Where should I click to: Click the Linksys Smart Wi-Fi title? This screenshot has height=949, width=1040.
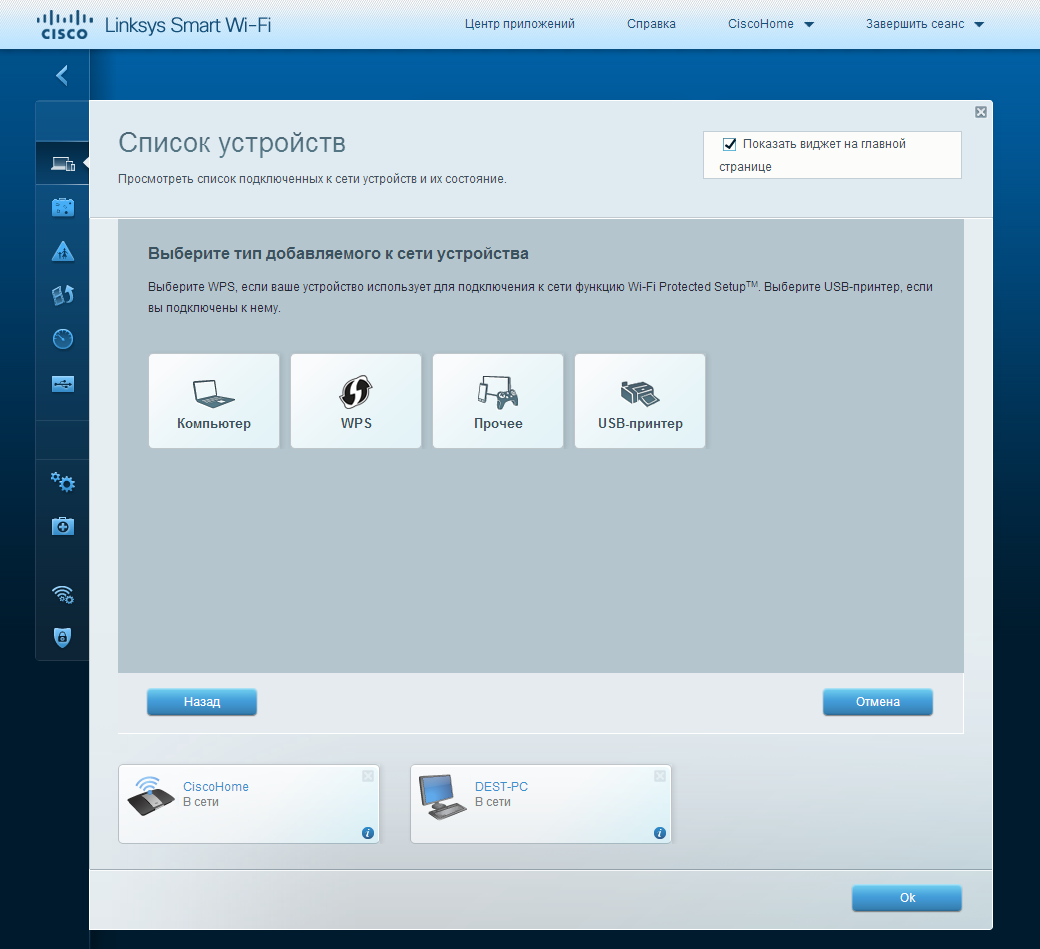pos(188,25)
